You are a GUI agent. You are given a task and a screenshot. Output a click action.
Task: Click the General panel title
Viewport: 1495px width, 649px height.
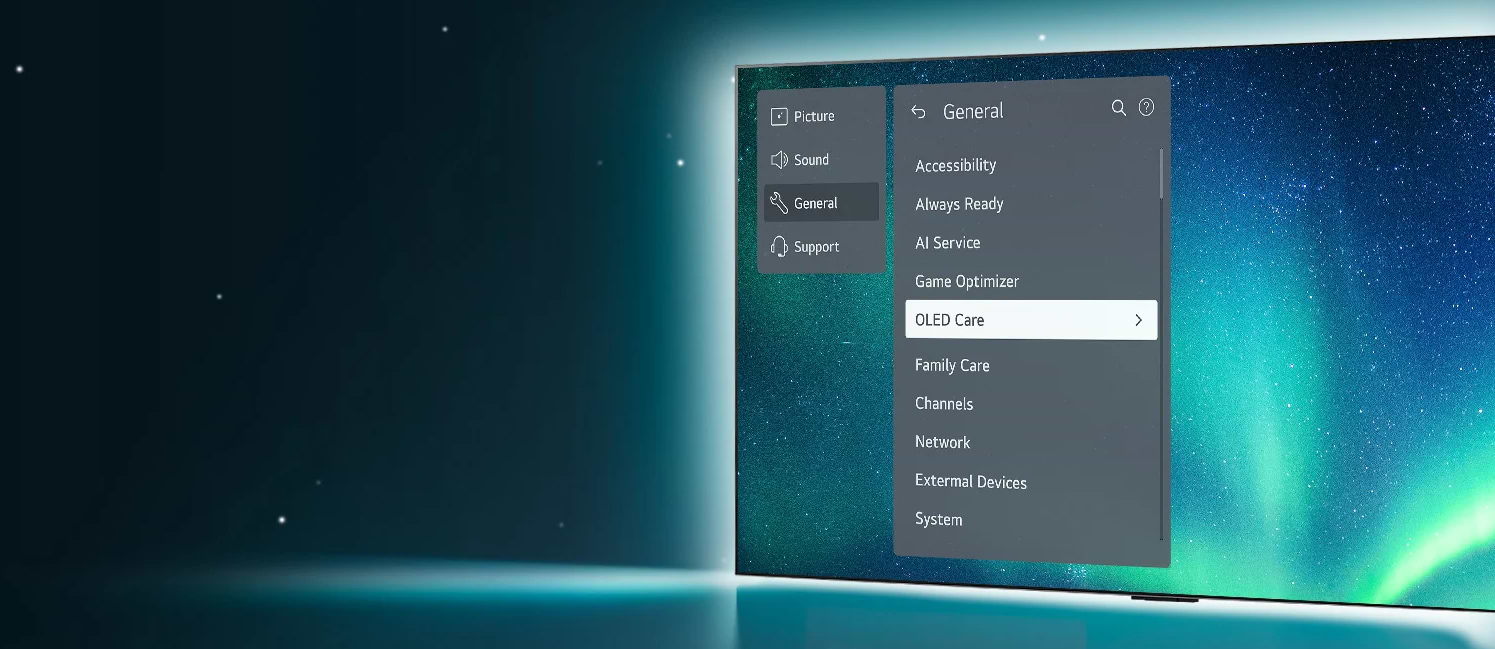(x=973, y=112)
